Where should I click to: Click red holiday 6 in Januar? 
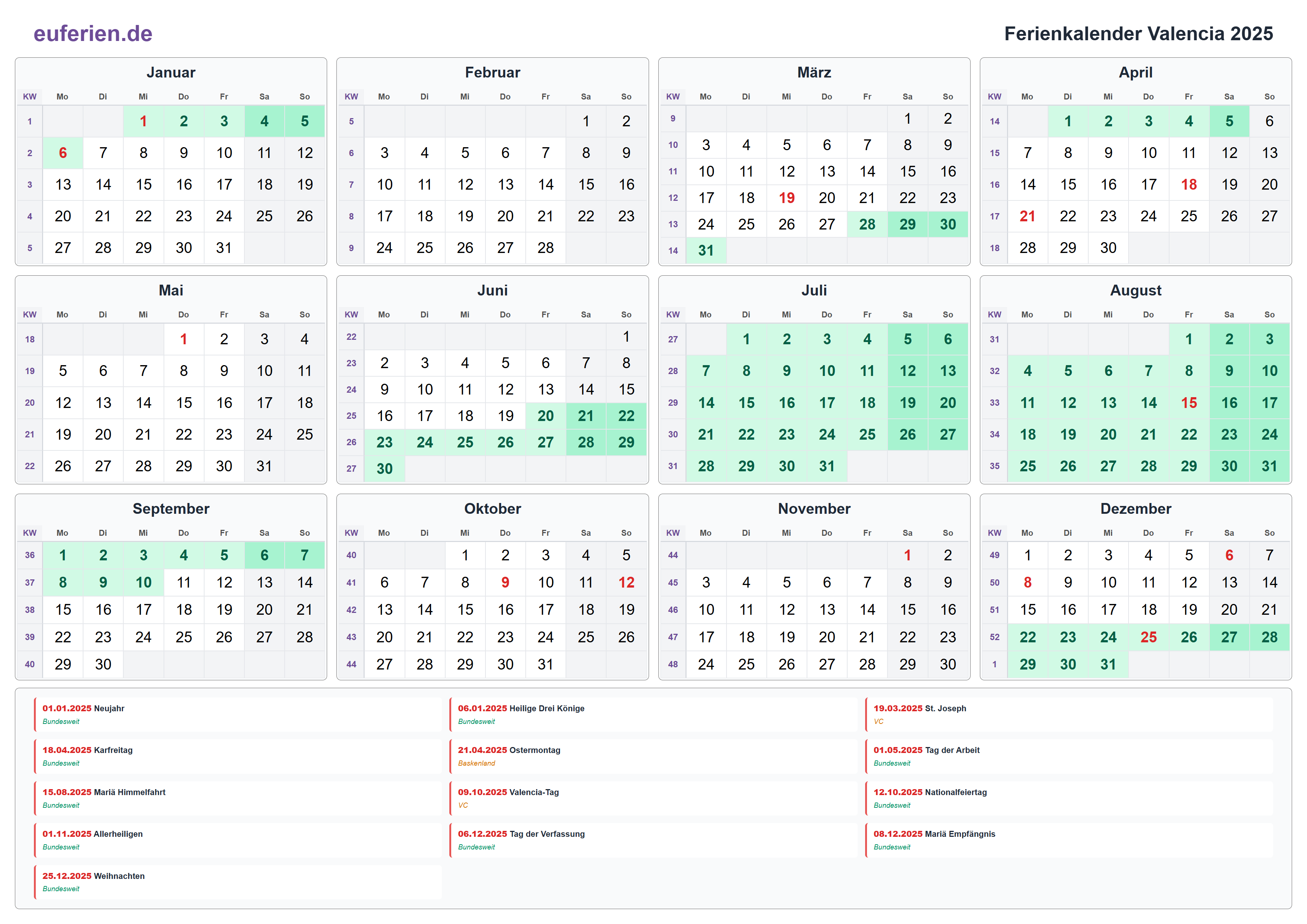[x=63, y=153]
